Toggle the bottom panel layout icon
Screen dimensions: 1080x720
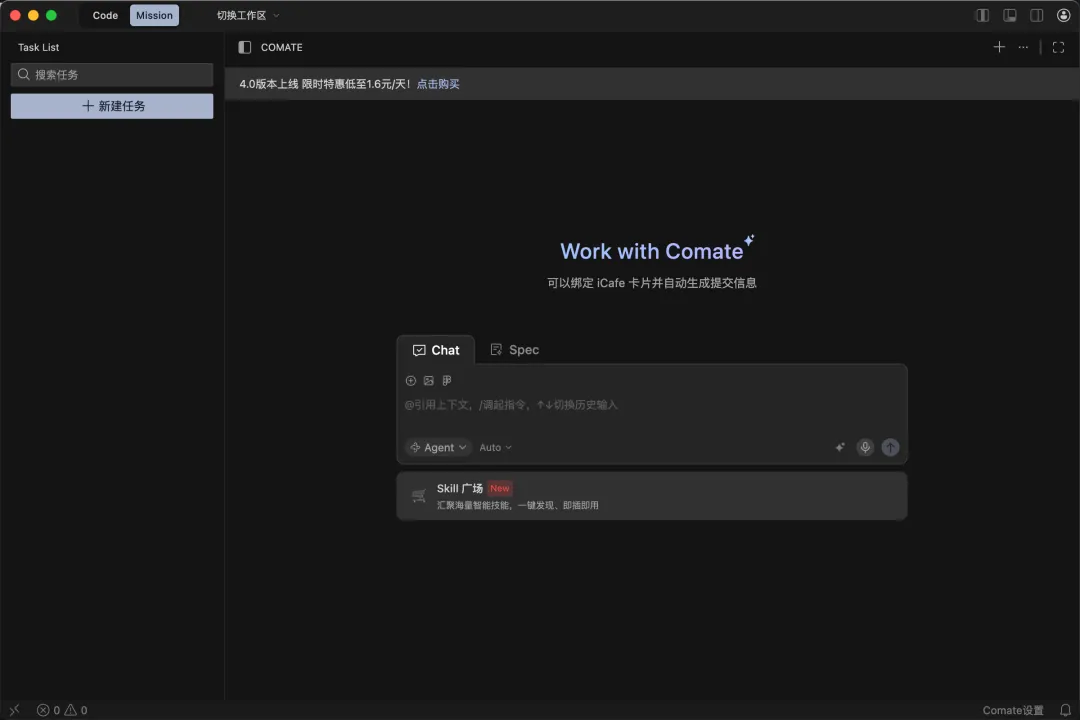coord(1009,15)
